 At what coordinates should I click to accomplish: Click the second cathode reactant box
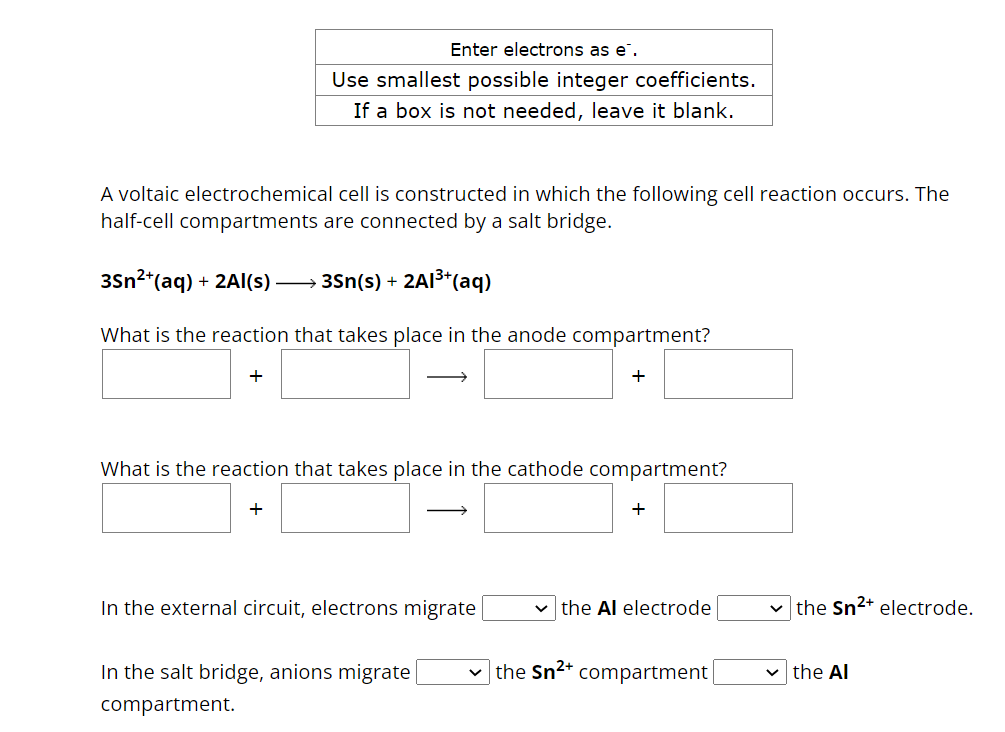tap(345, 508)
